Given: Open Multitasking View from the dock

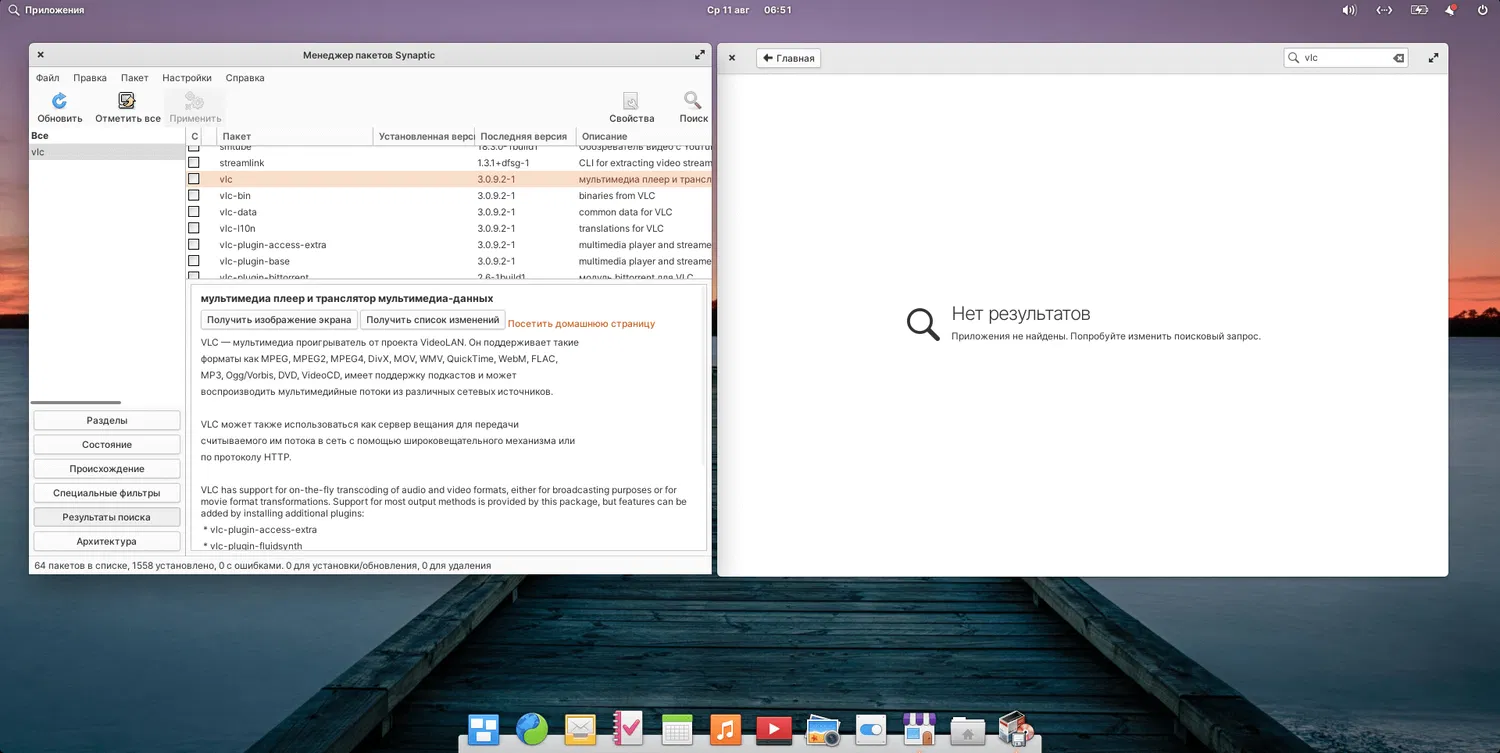Looking at the screenshot, I should tap(484, 730).
